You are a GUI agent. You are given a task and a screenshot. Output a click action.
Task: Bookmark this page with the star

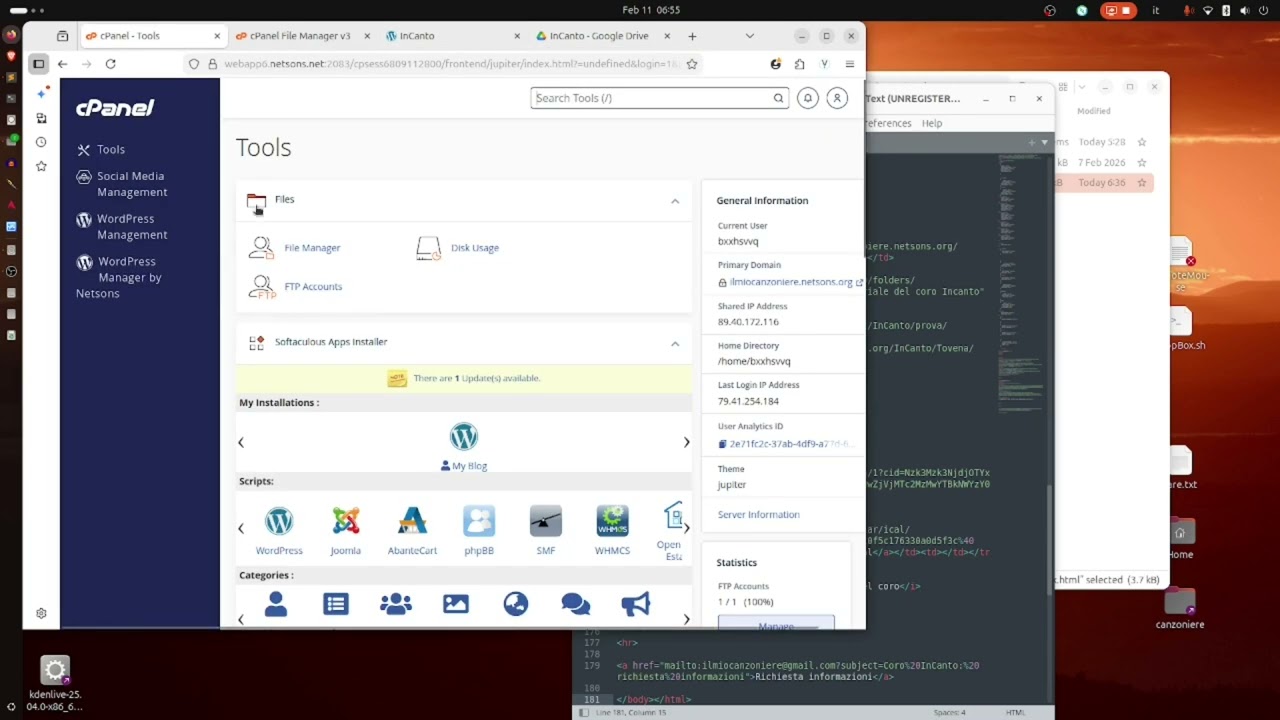pos(692,64)
